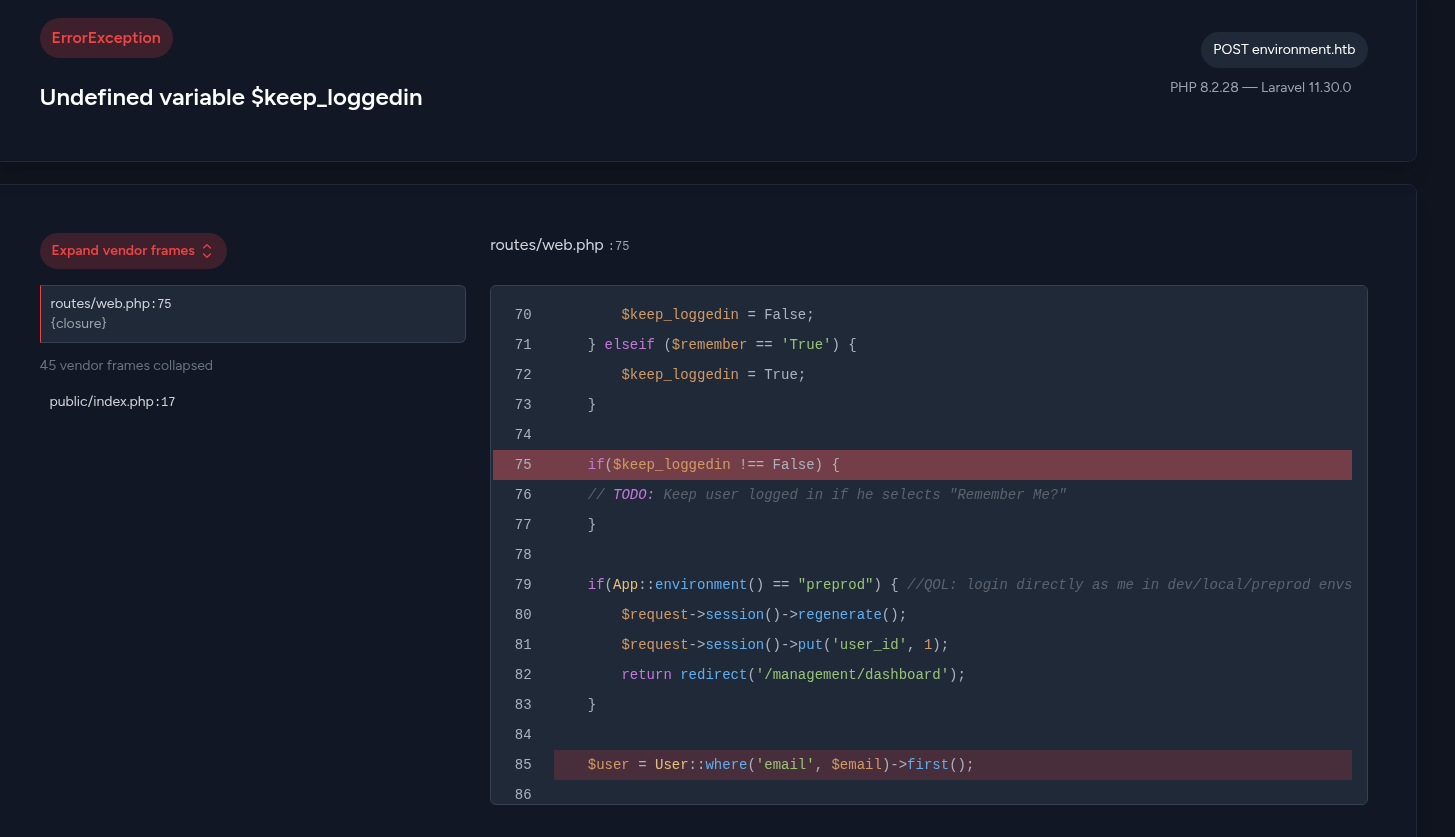This screenshot has height=837, width=1455.
Task: Click the '45 vendor frames collapsed' label
Action: pyautogui.click(x=126, y=366)
